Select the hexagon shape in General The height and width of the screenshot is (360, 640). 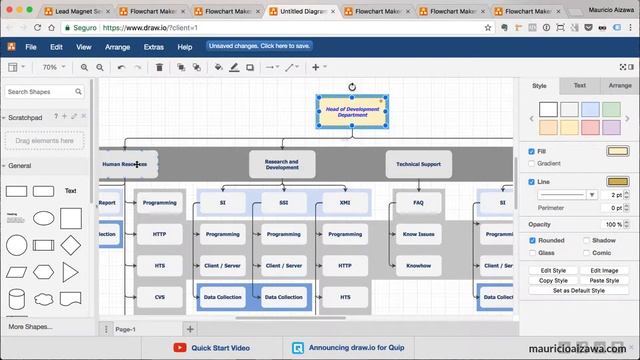pos(44,272)
